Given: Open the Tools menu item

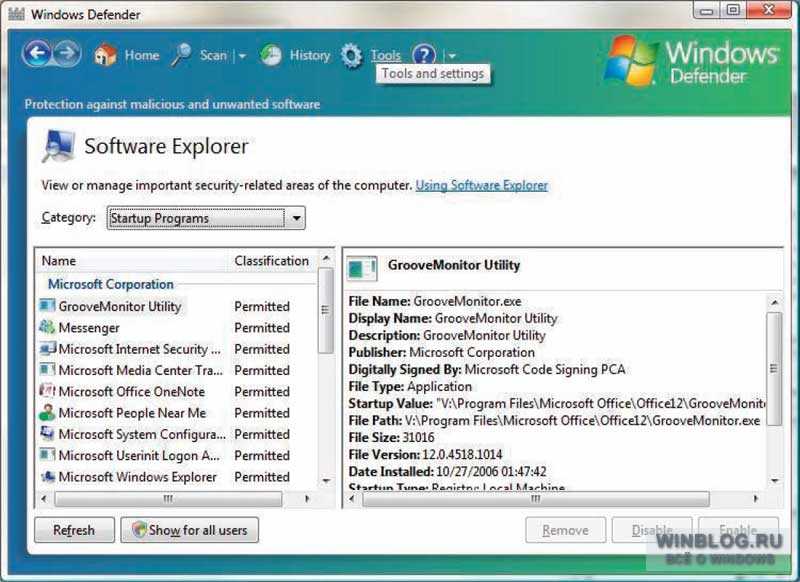Looking at the screenshot, I should tap(386, 55).
